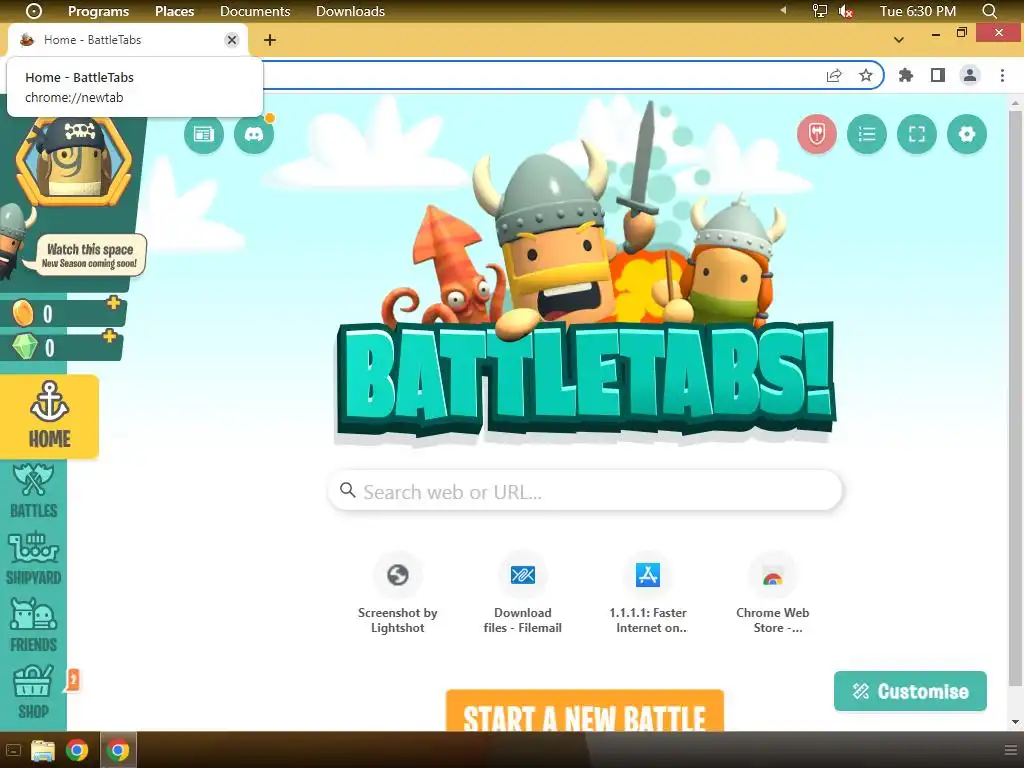Viewport: 1024px width, 768px height.
Task: Click active Chrome window taskbar icon
Action: (x=118, y=750)
